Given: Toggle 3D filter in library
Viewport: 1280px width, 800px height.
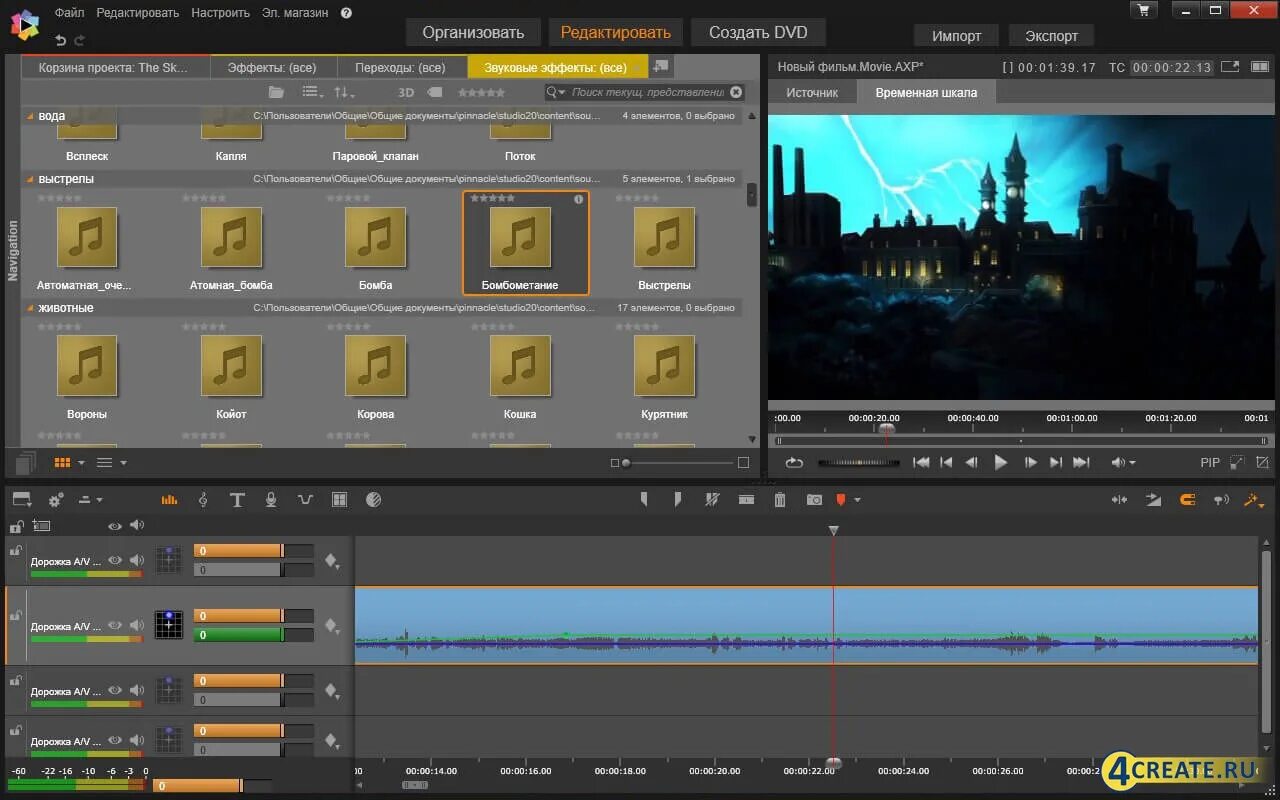Looking at the screenshot, I should tap(406, 92).
